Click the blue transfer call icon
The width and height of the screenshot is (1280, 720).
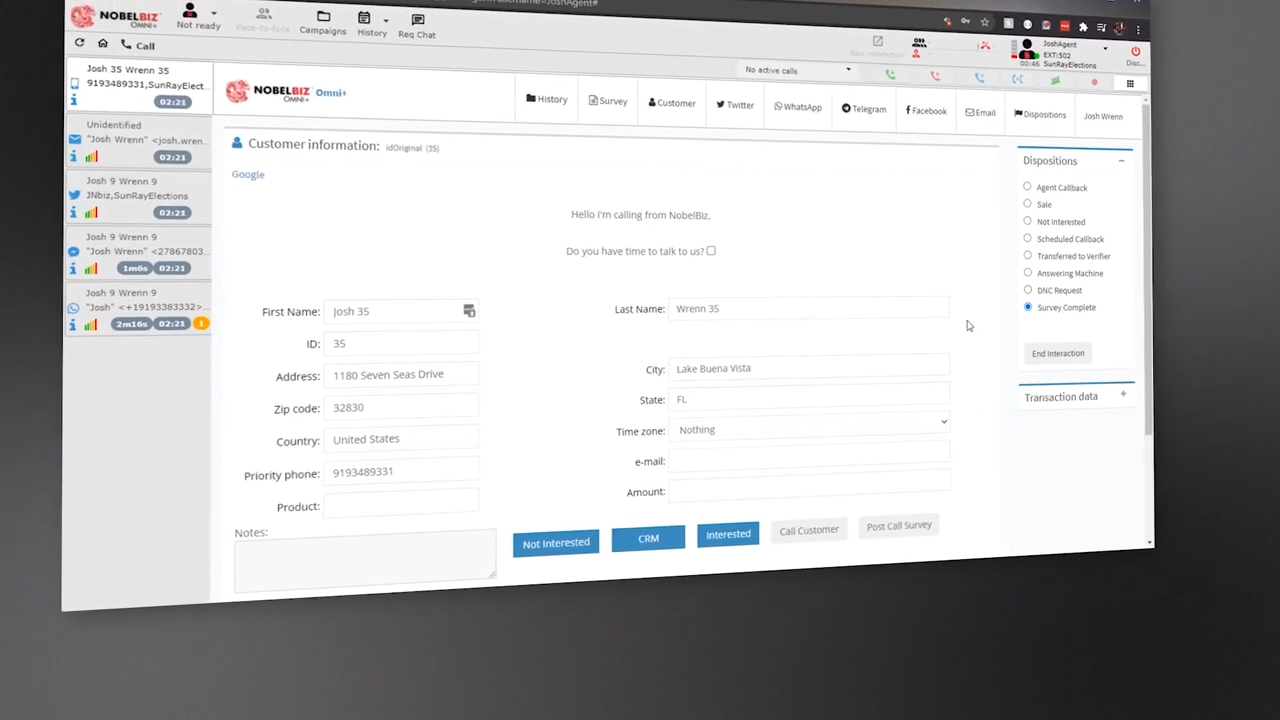(1017, 78)
